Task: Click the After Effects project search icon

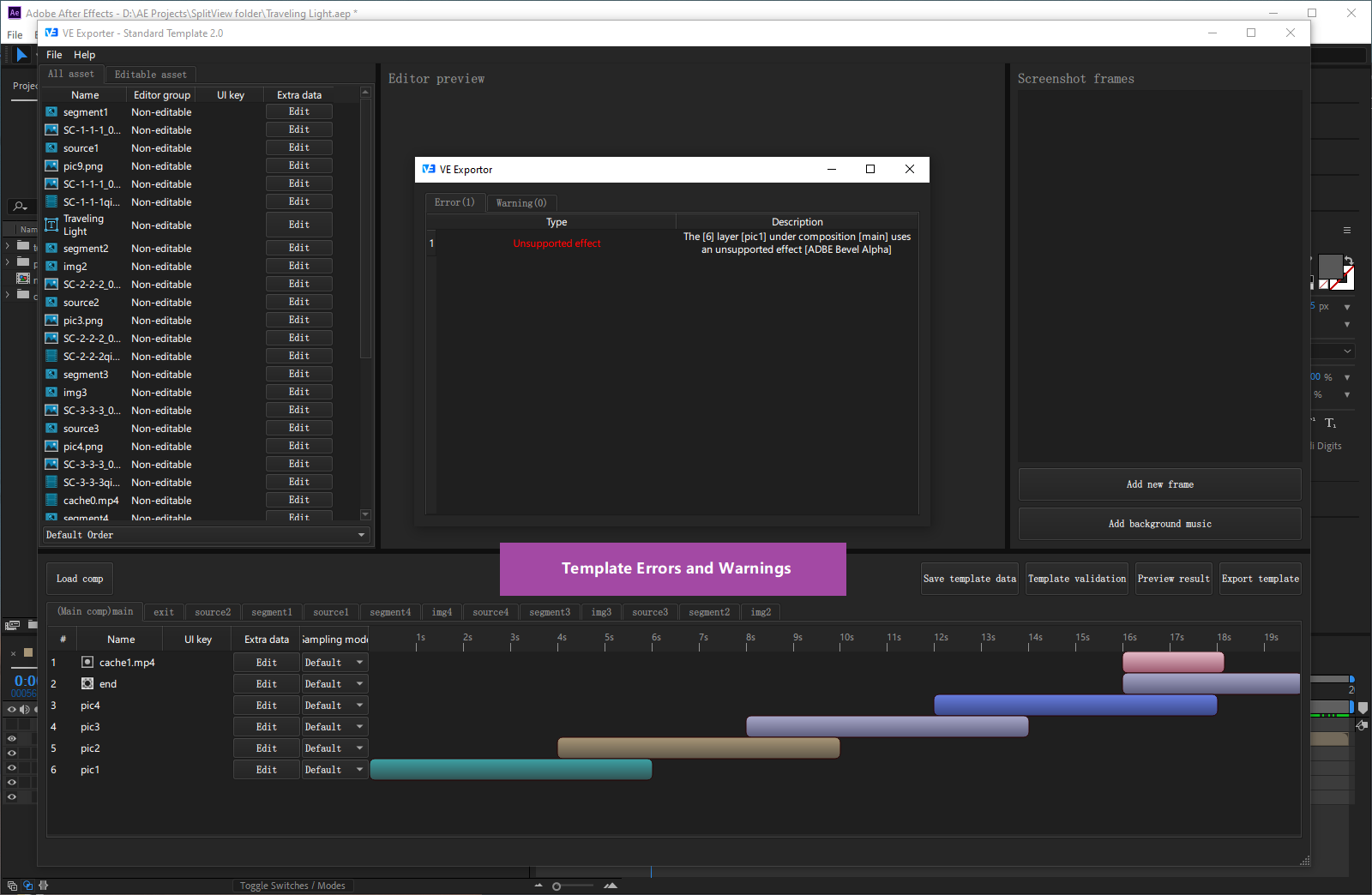Action: 20,206
